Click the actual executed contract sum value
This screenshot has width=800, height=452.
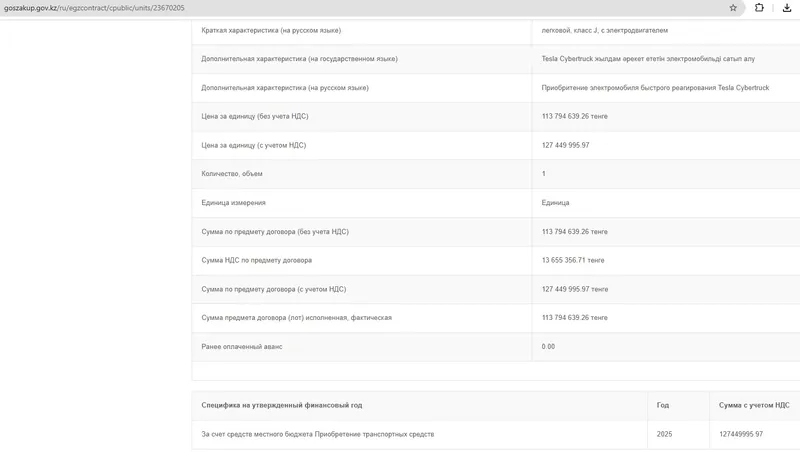tap(575, 318)
